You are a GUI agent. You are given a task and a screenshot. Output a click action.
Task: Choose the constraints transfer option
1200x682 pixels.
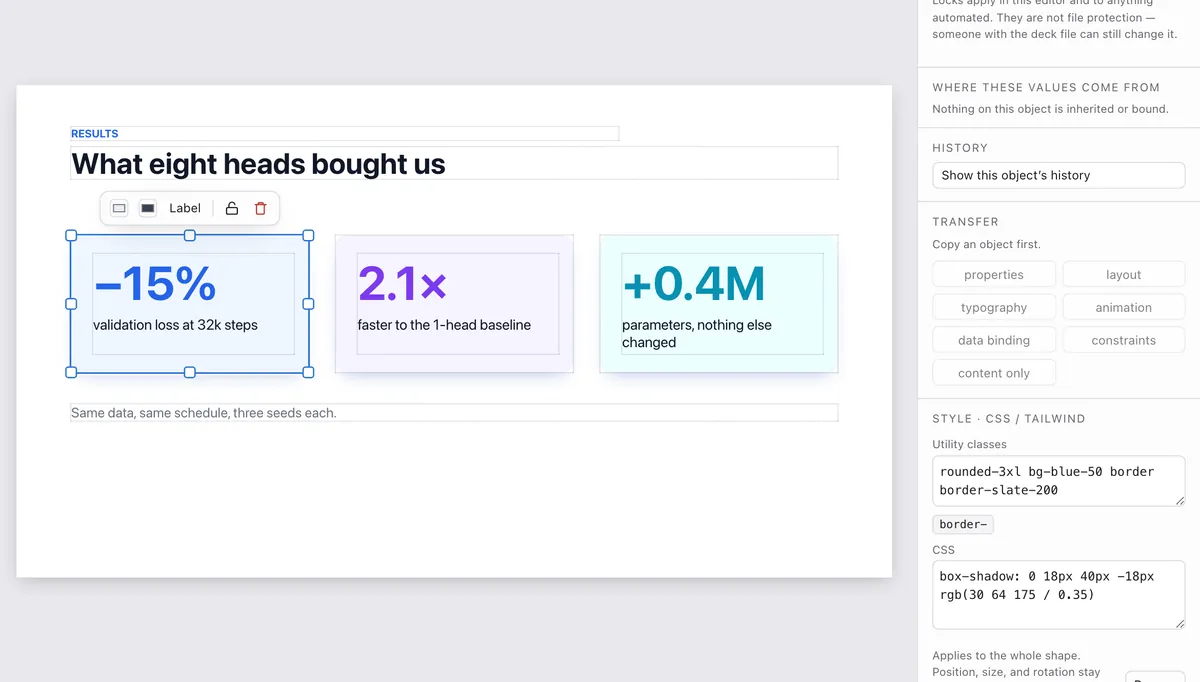click(x=1124, y=340)
